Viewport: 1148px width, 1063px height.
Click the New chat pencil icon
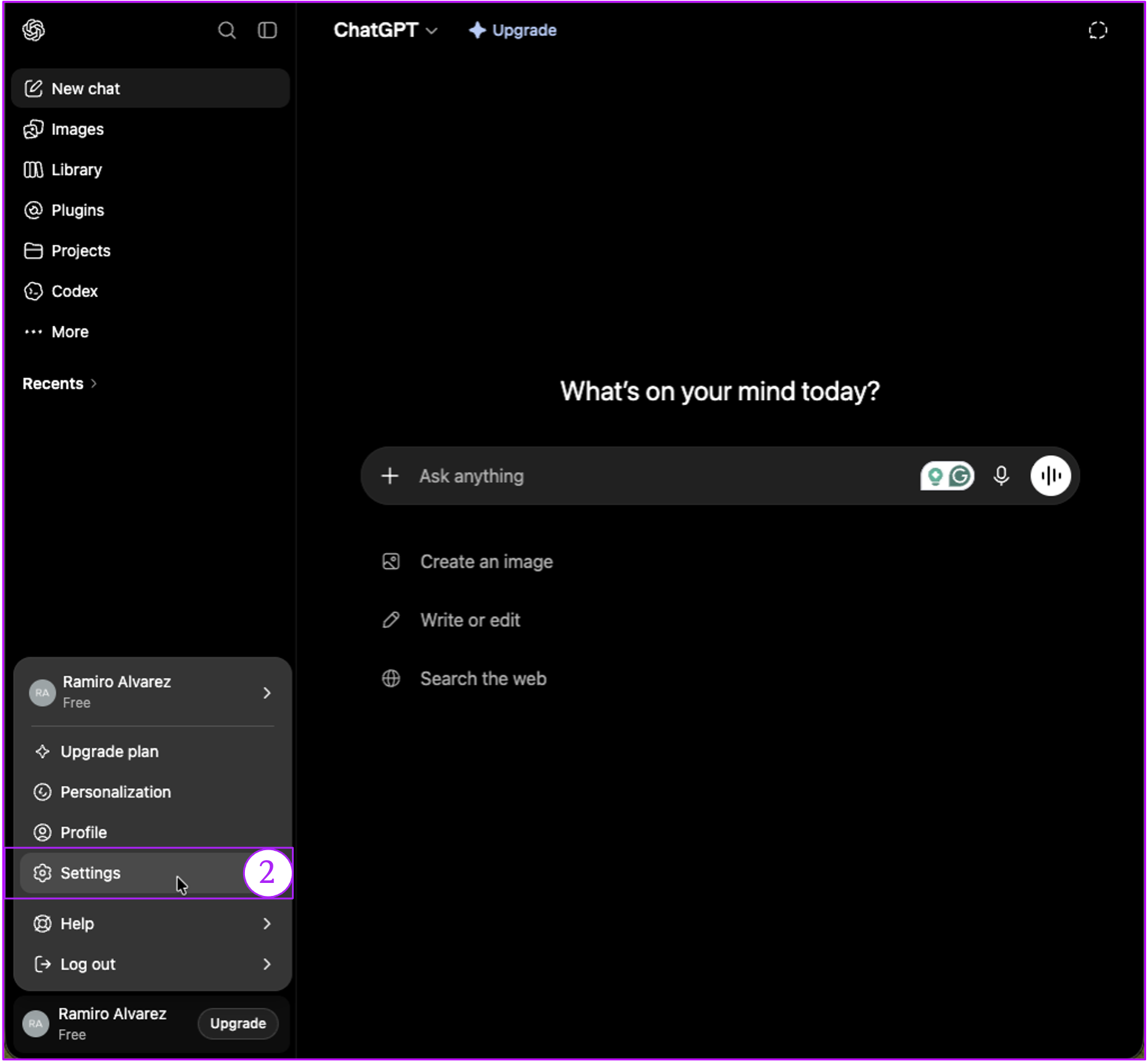(33, 88)
